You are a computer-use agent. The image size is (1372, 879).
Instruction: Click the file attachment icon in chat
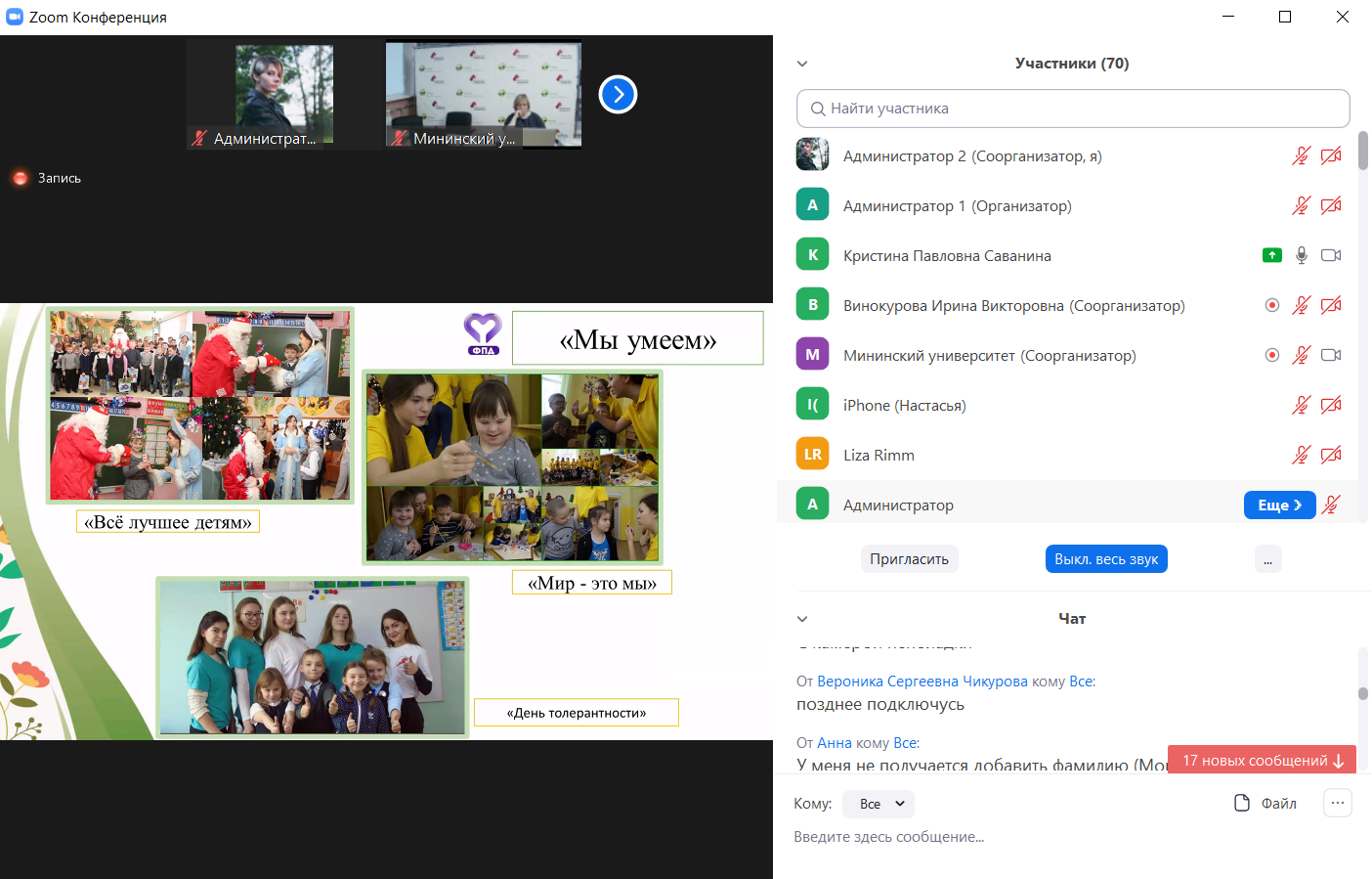[1242, 803]
